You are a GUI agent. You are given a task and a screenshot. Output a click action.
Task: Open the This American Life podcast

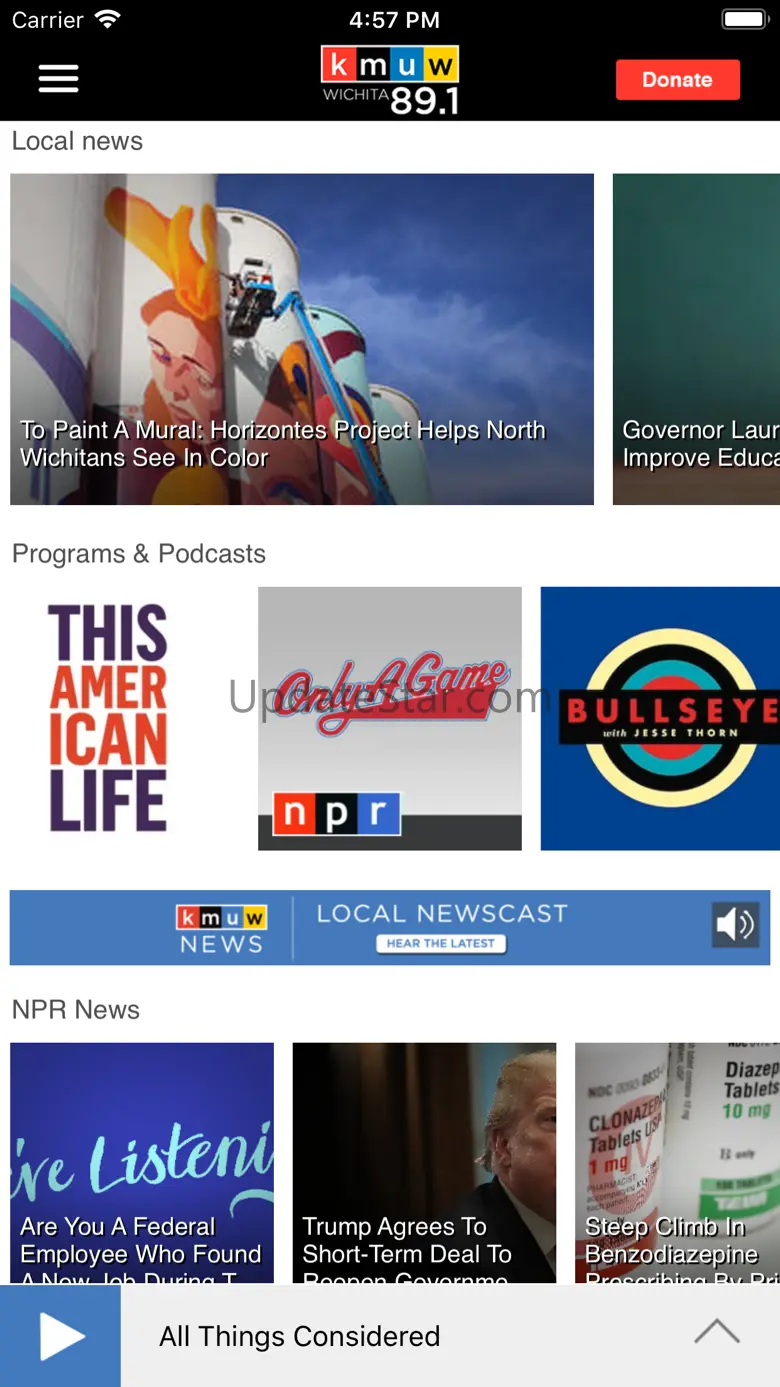pos(108,718)
